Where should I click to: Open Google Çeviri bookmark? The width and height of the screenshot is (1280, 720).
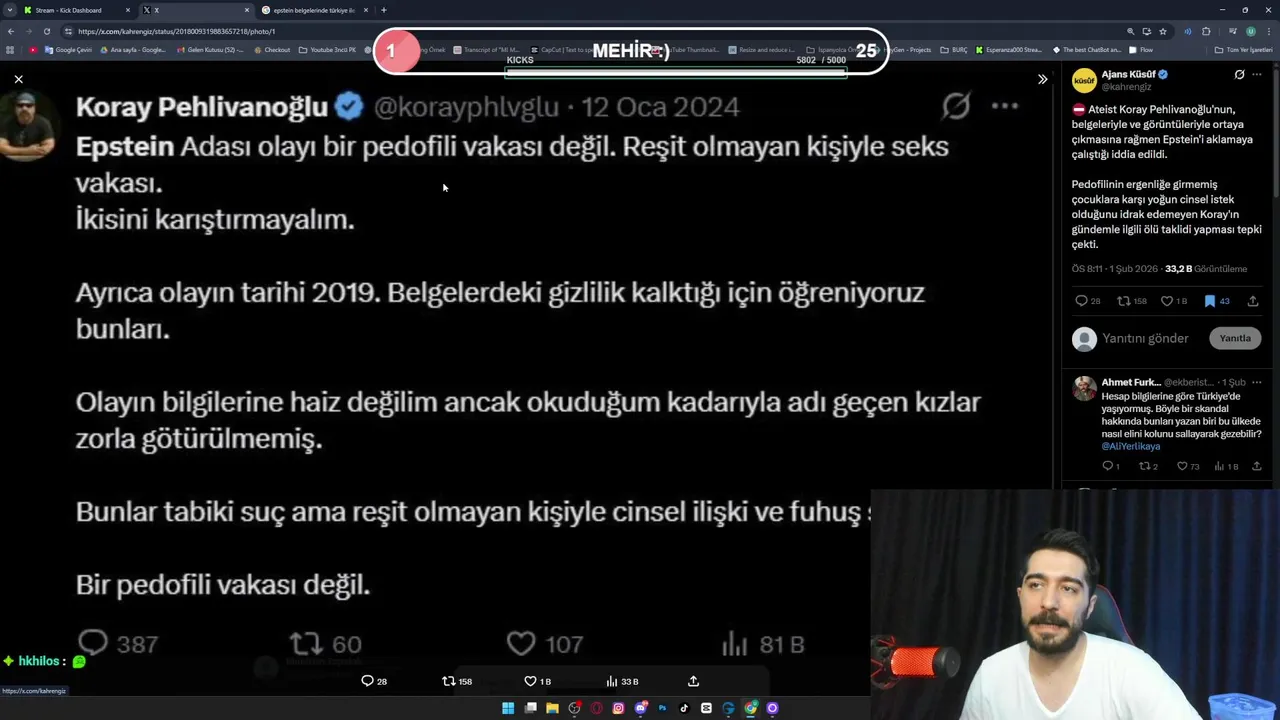(x=68, y=50)
